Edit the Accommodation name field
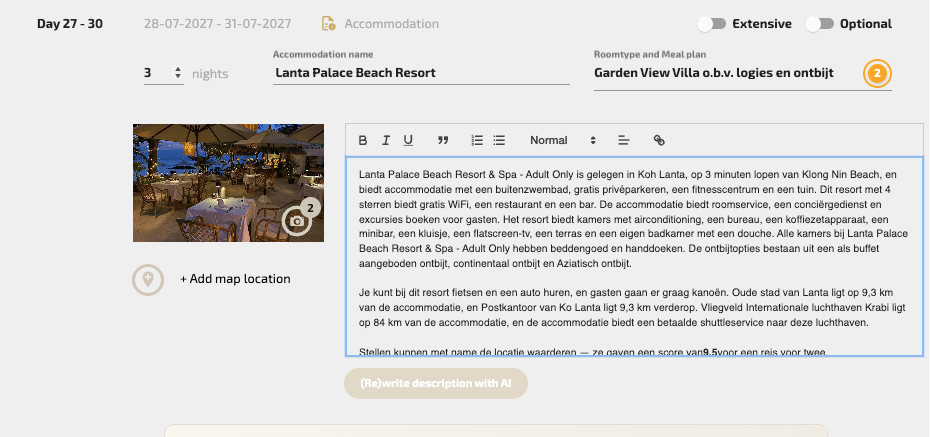The image size is (930, 437). click(420, 73)
